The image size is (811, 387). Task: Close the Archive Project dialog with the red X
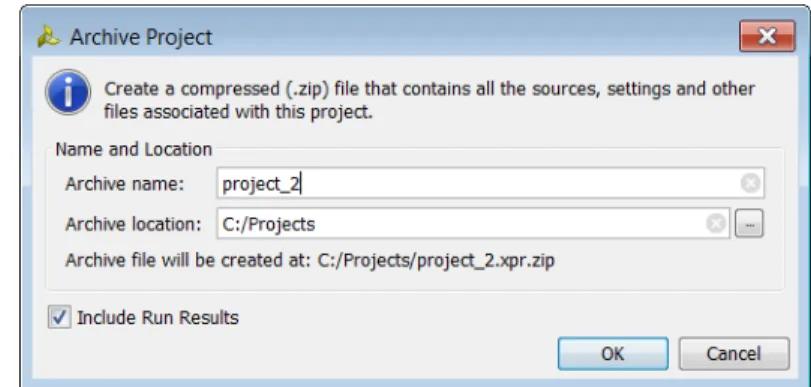pyautogui.click(x=767, y=36)
